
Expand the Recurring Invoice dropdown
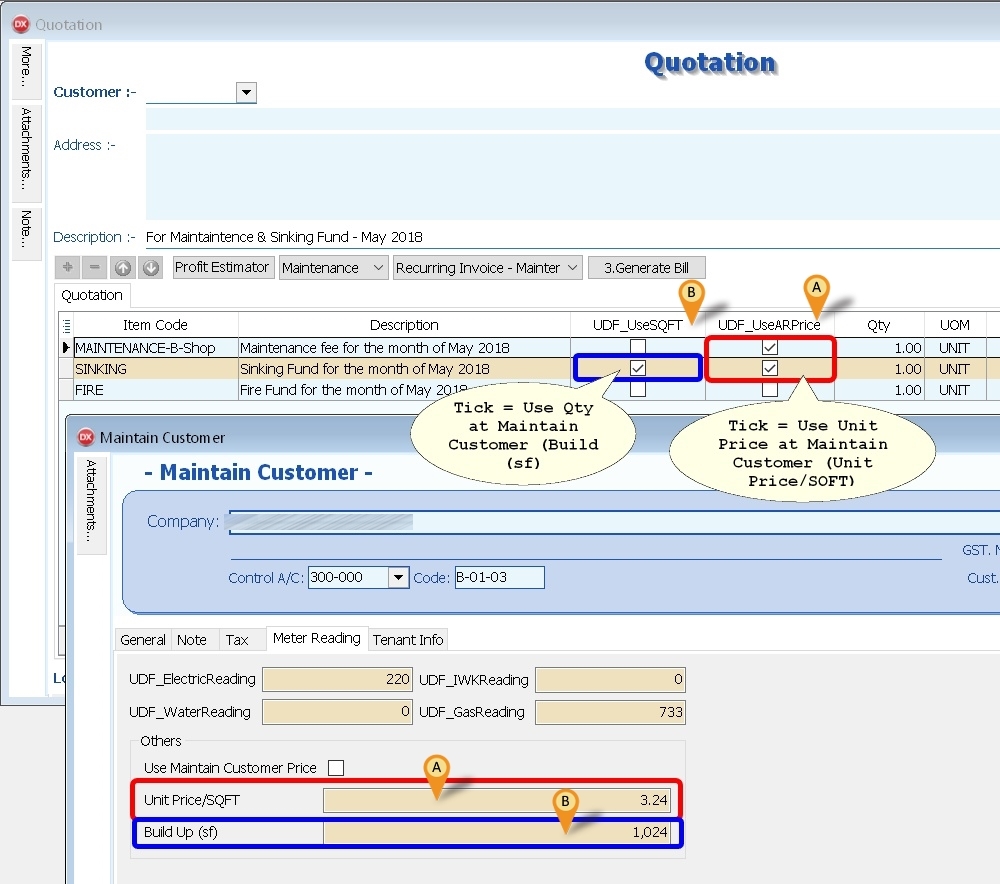tap(572, 268)
